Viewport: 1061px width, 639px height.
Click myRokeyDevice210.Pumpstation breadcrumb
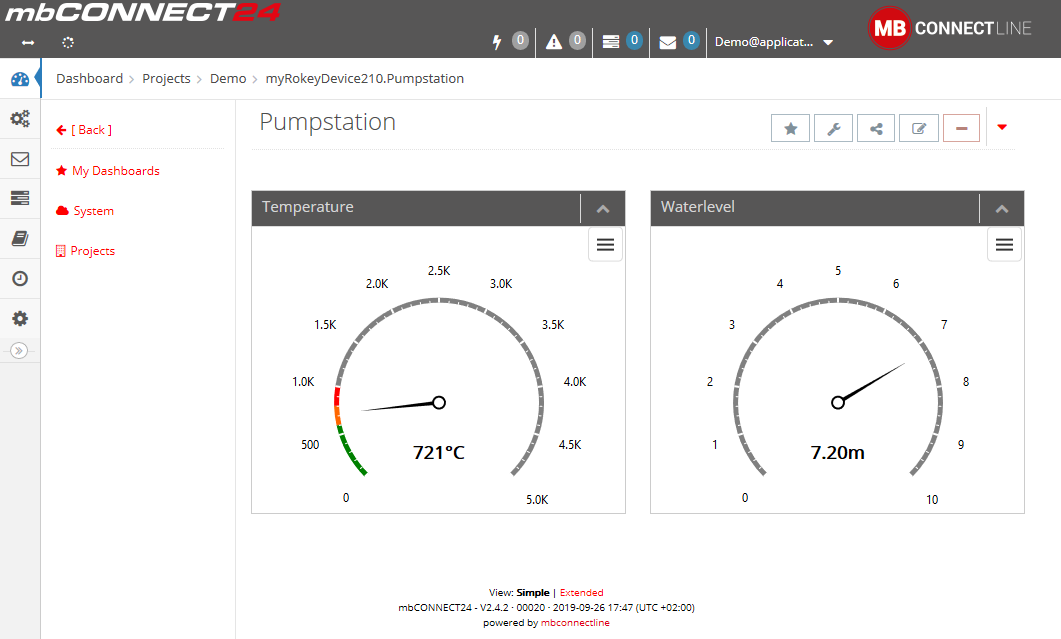click(x=365, y=79)
